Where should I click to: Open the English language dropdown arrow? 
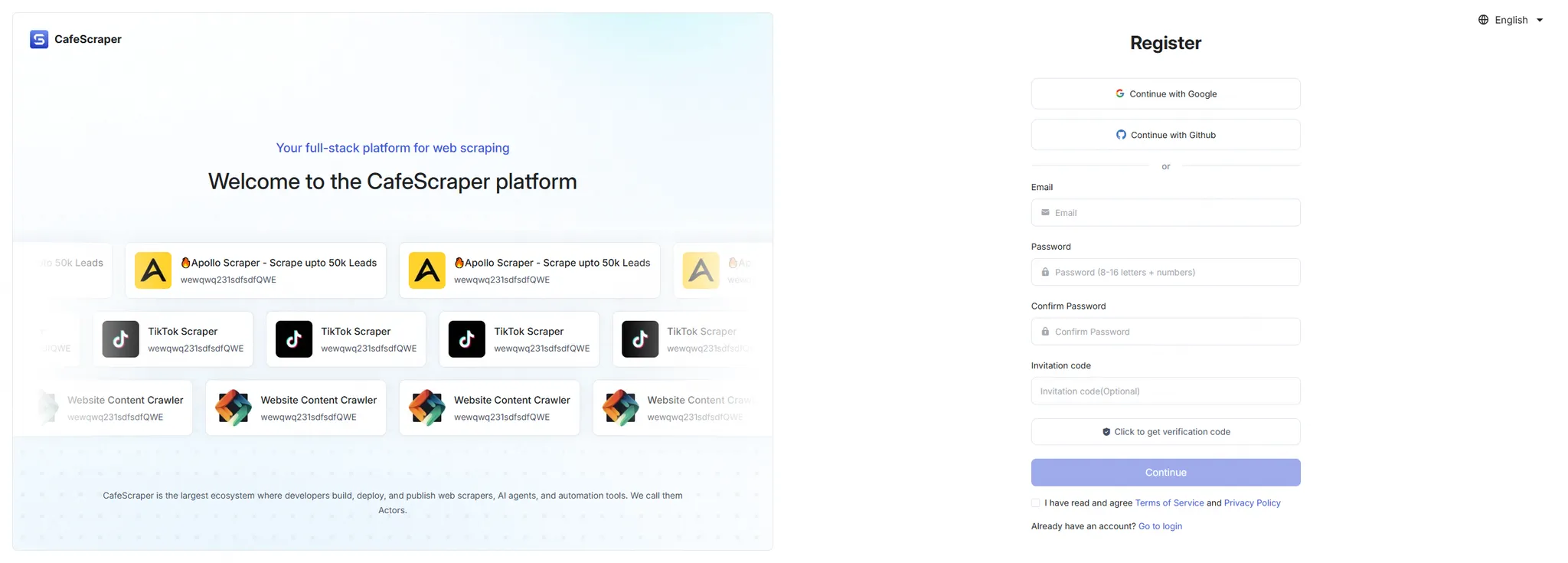pyautogui.click(x=1540, y=20)
